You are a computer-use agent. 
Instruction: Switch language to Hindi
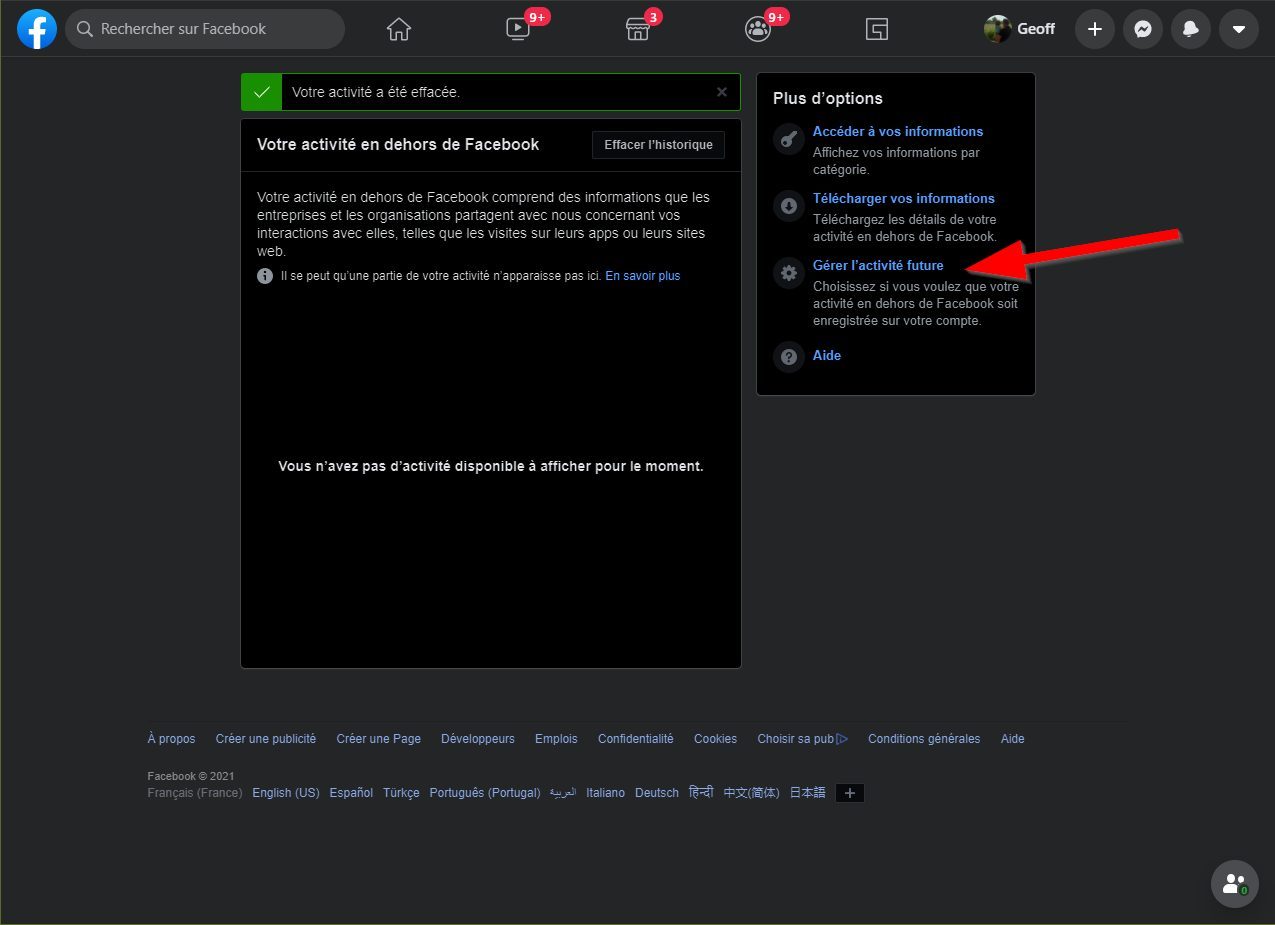tap(701, 793)
